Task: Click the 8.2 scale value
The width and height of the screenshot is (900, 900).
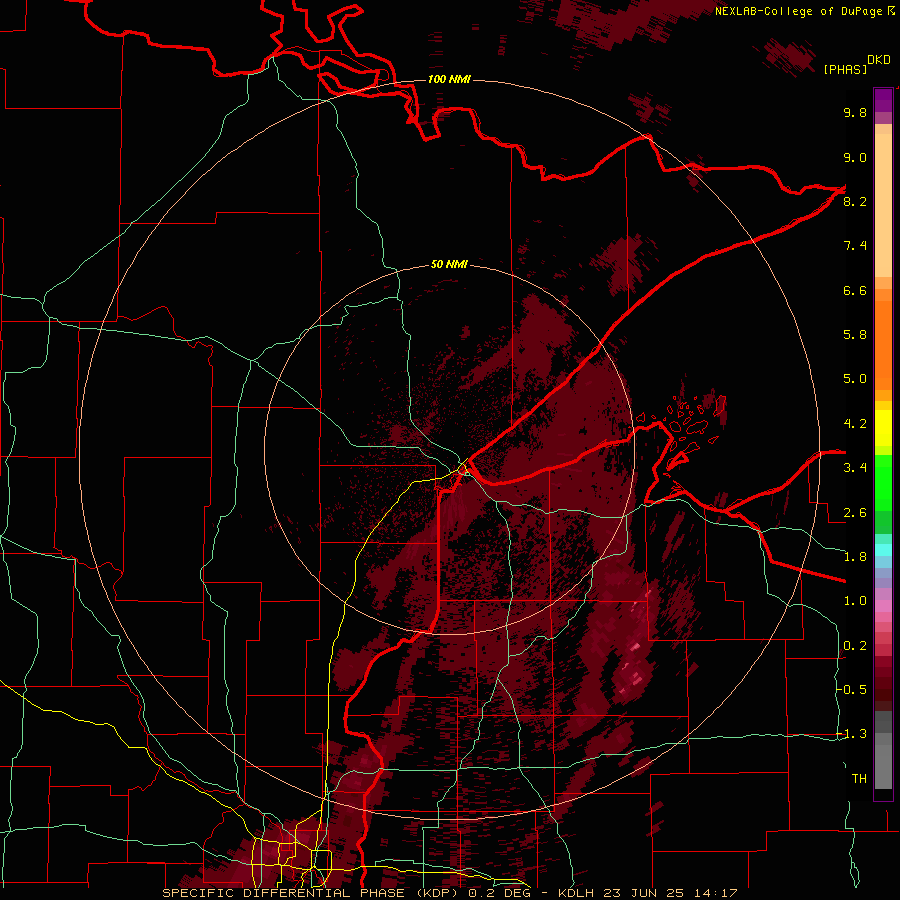Action: tap(855, 201)
